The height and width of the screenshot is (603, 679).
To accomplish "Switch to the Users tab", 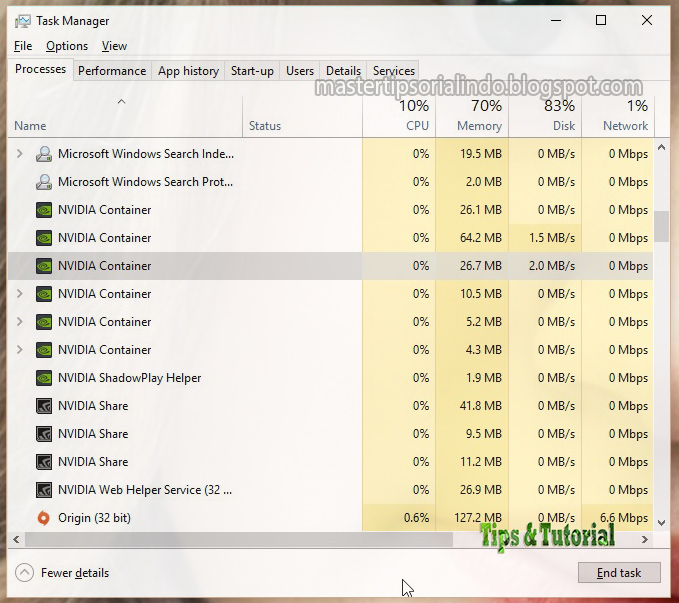I will pos(300,71).
